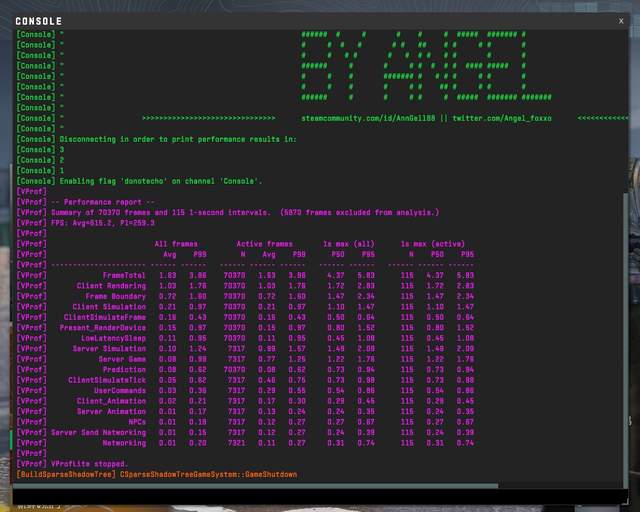640x512 pixels.
Task: Click the CONSOLE window title
Action: point(39,21)
